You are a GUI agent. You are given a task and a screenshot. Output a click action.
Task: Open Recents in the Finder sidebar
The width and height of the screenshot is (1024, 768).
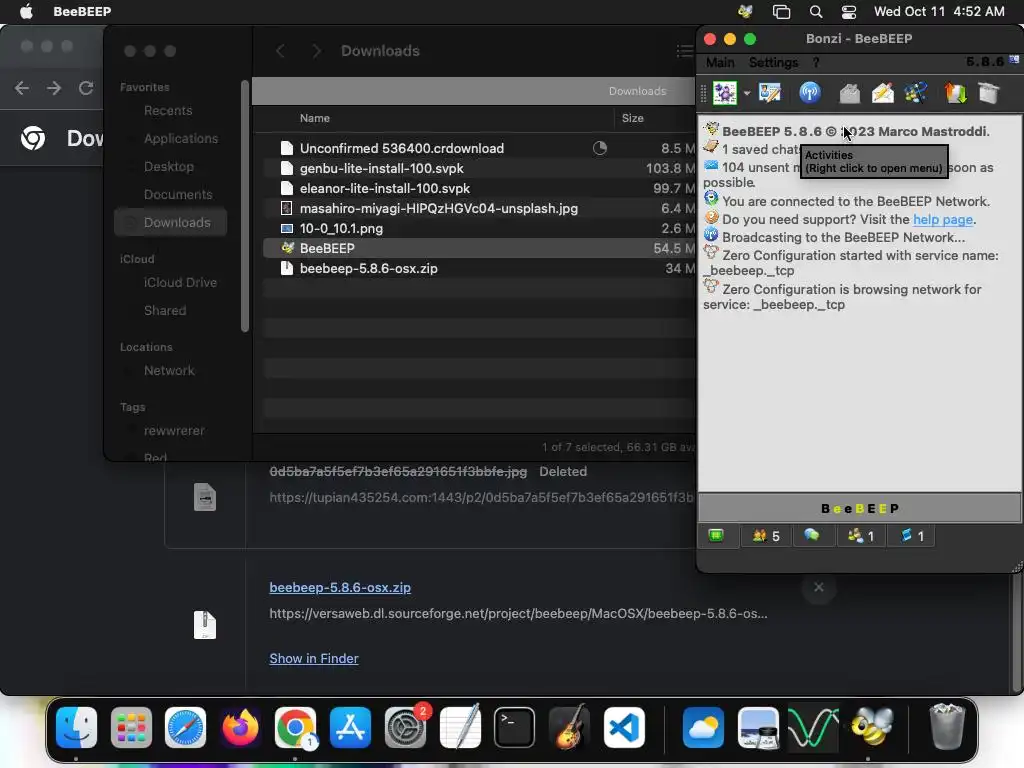click(x=168, y=110)
